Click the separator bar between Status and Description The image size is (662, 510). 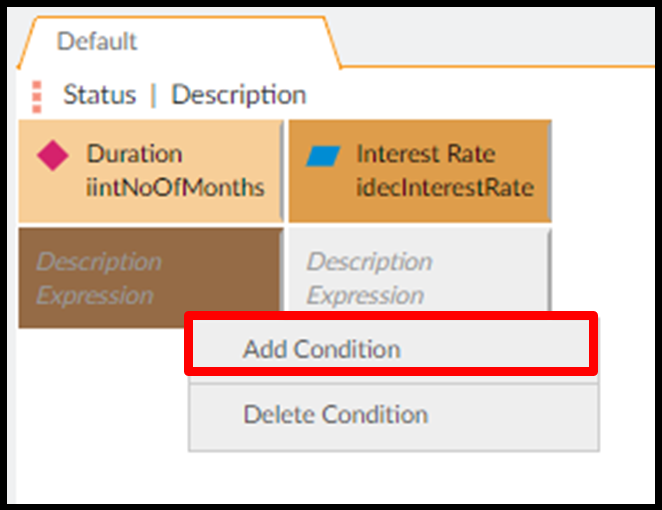153,96
